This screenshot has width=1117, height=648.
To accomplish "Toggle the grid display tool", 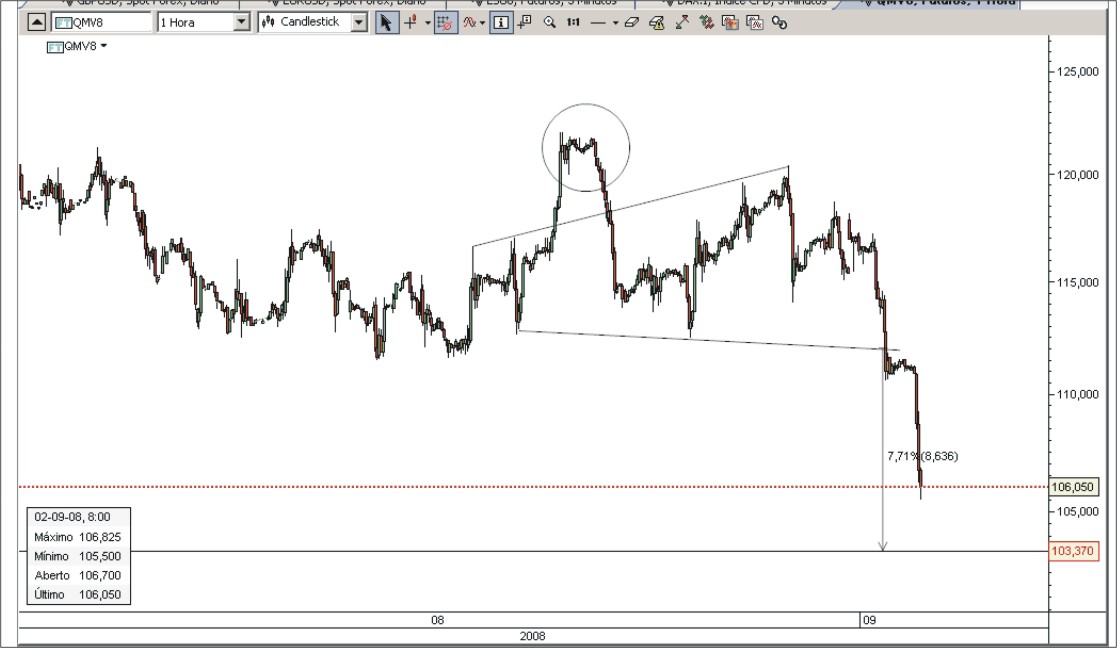I will 445,23.
